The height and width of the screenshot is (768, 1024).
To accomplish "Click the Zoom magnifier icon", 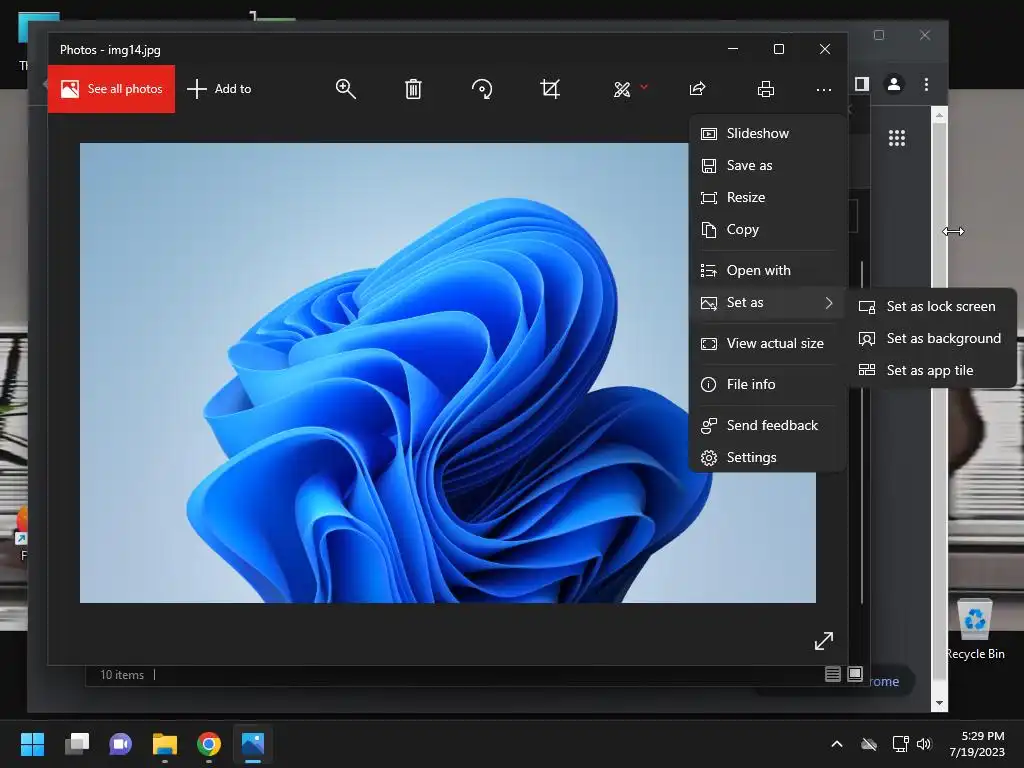I will [x=346, y=89].
